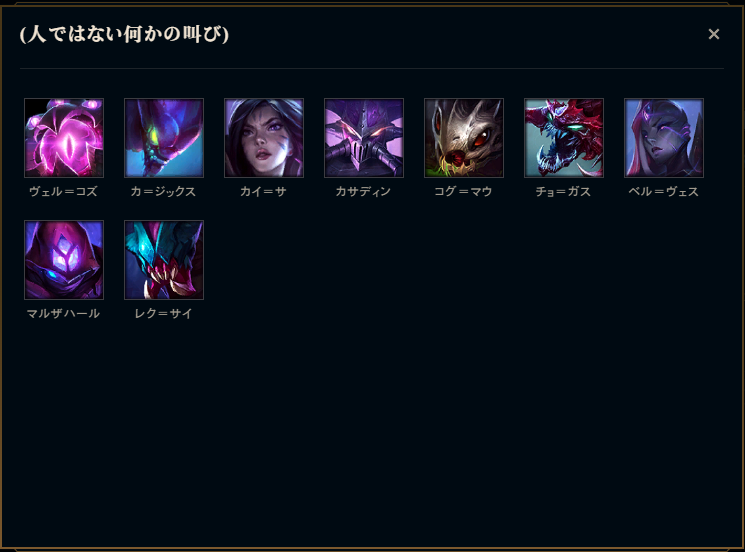Screen dimensions: 745x552
Task: Click the ベル=ヴェス name text
Action: click(x=664, y=191)
